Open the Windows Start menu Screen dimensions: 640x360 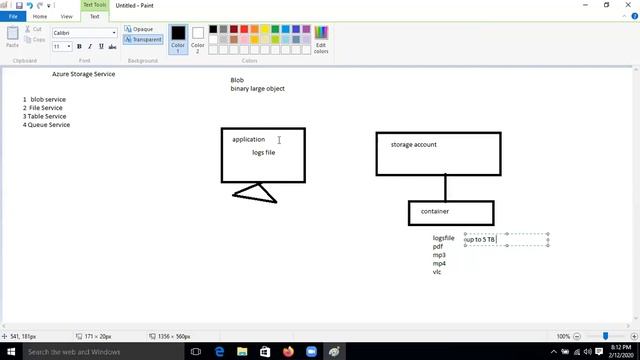pyautogui.click(x=11, y=351)
